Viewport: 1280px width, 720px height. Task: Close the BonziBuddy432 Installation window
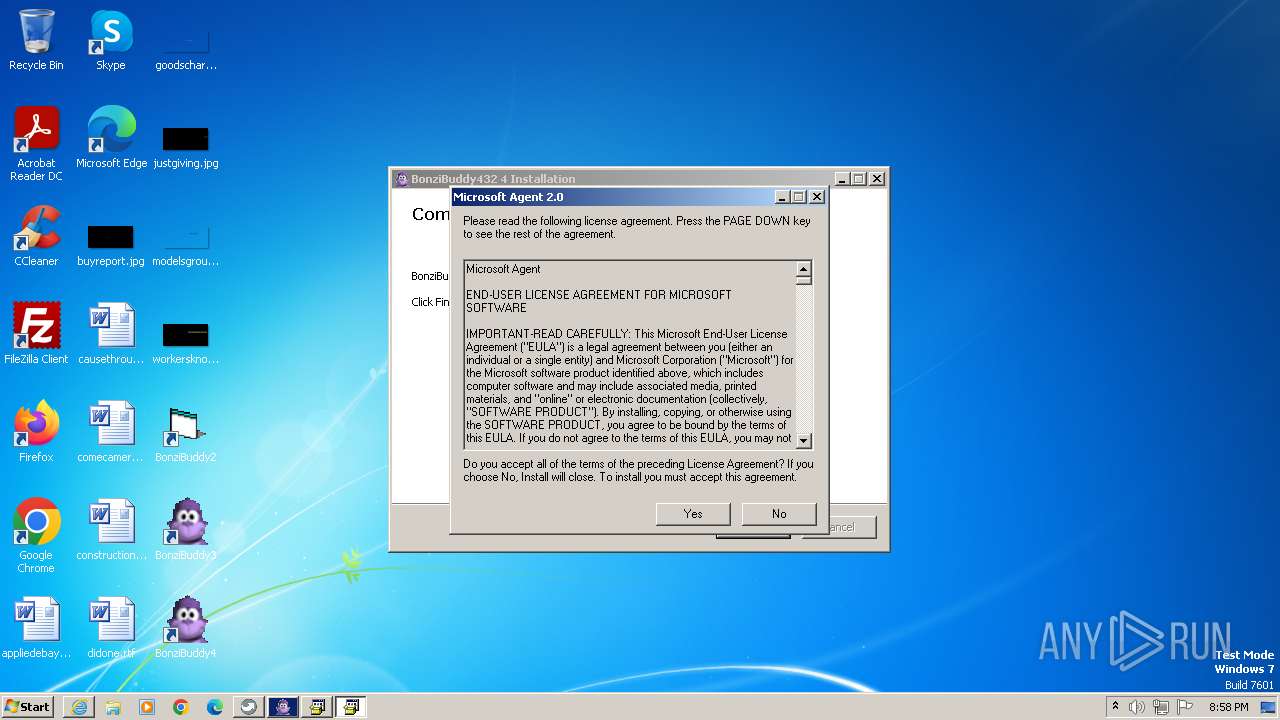pyautogui.click(x=876, y=179)
